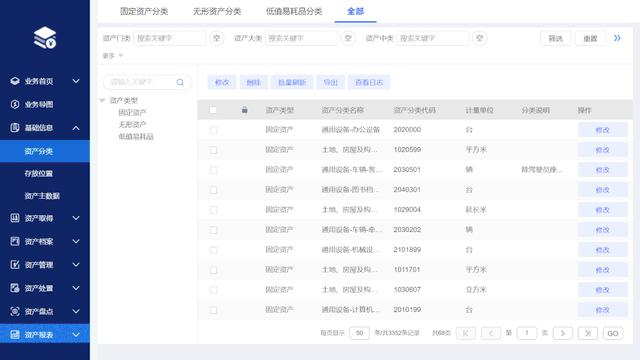Switch to the 无形资产分类 tab
This screenshot has width=640, height=360.
point(217,11)
